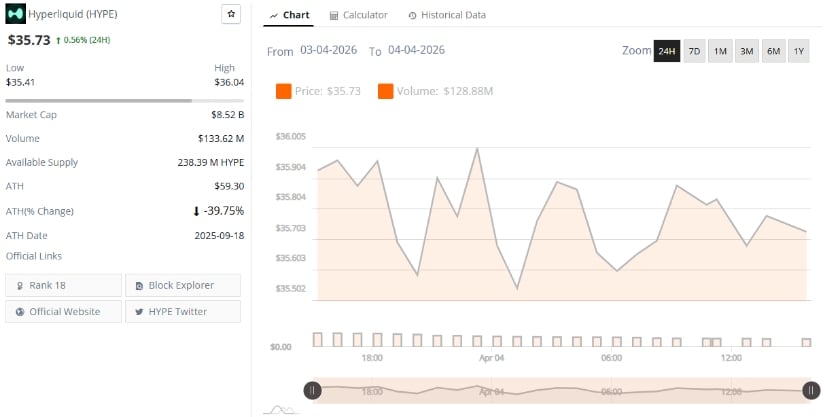The width and height of the screenshot is (825, 417).
Task: Click the left range slider handle
Action: (312, 391)
